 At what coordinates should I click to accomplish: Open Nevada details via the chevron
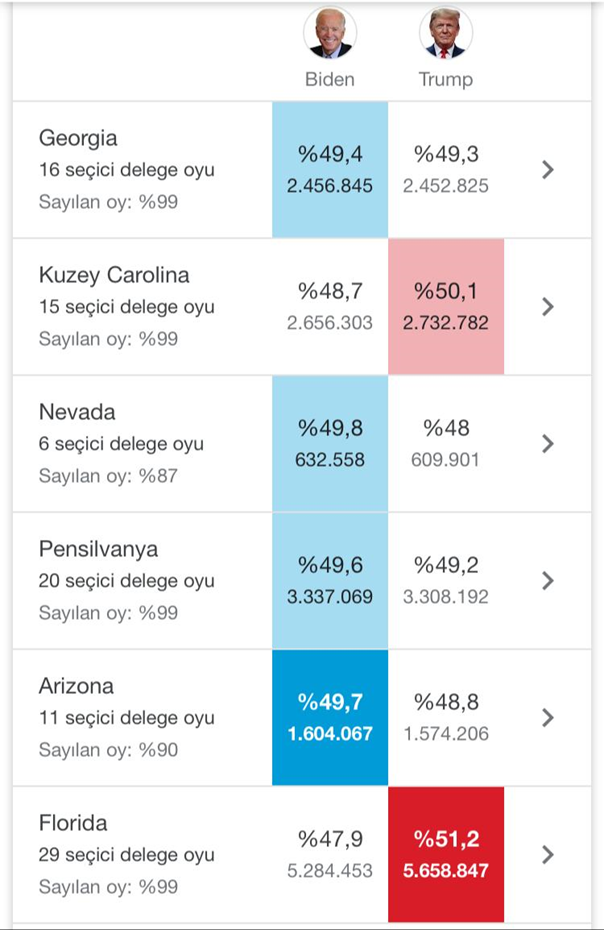tap(547, 444)
